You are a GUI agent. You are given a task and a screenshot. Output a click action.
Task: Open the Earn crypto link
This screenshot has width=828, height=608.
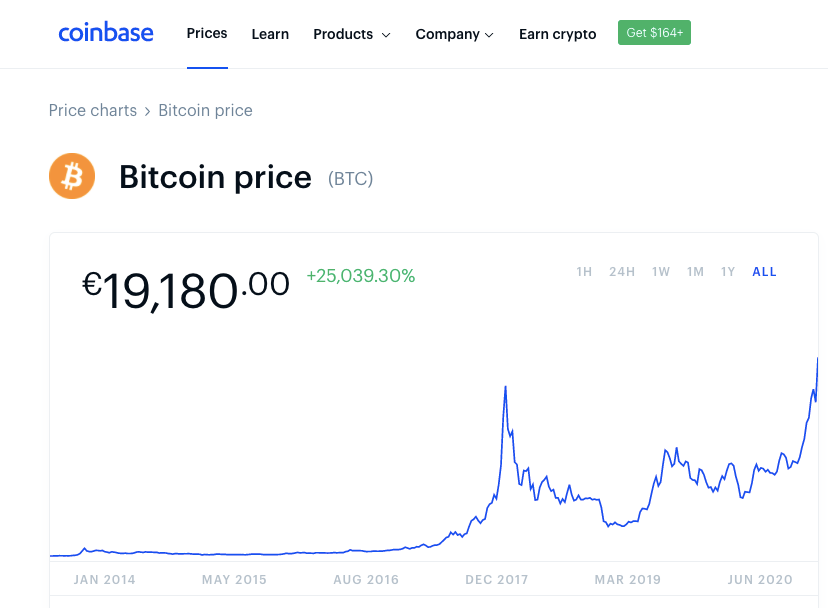558,34
